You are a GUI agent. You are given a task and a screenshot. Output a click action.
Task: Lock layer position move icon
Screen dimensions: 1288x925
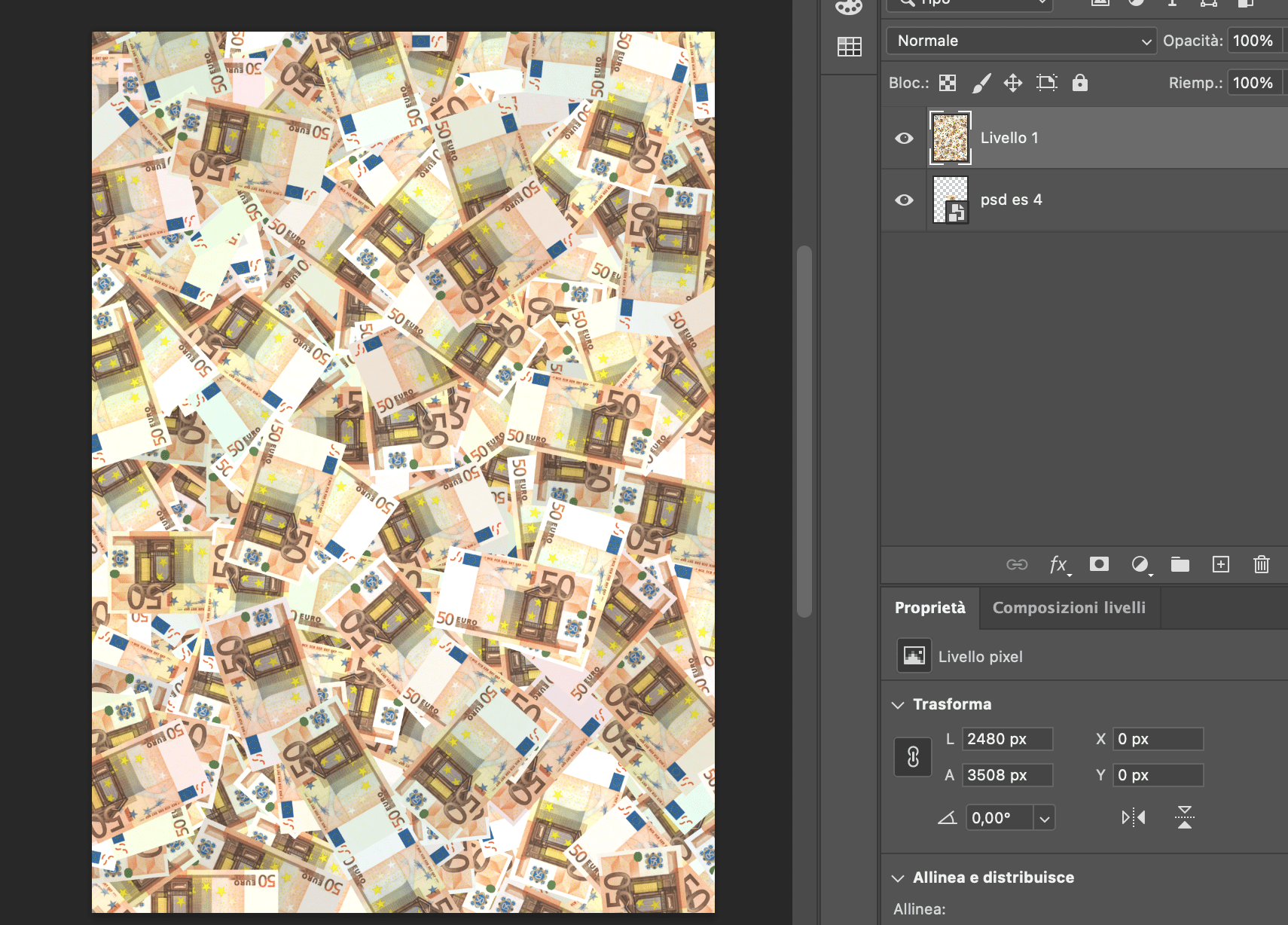click(x=1013, y=83)
